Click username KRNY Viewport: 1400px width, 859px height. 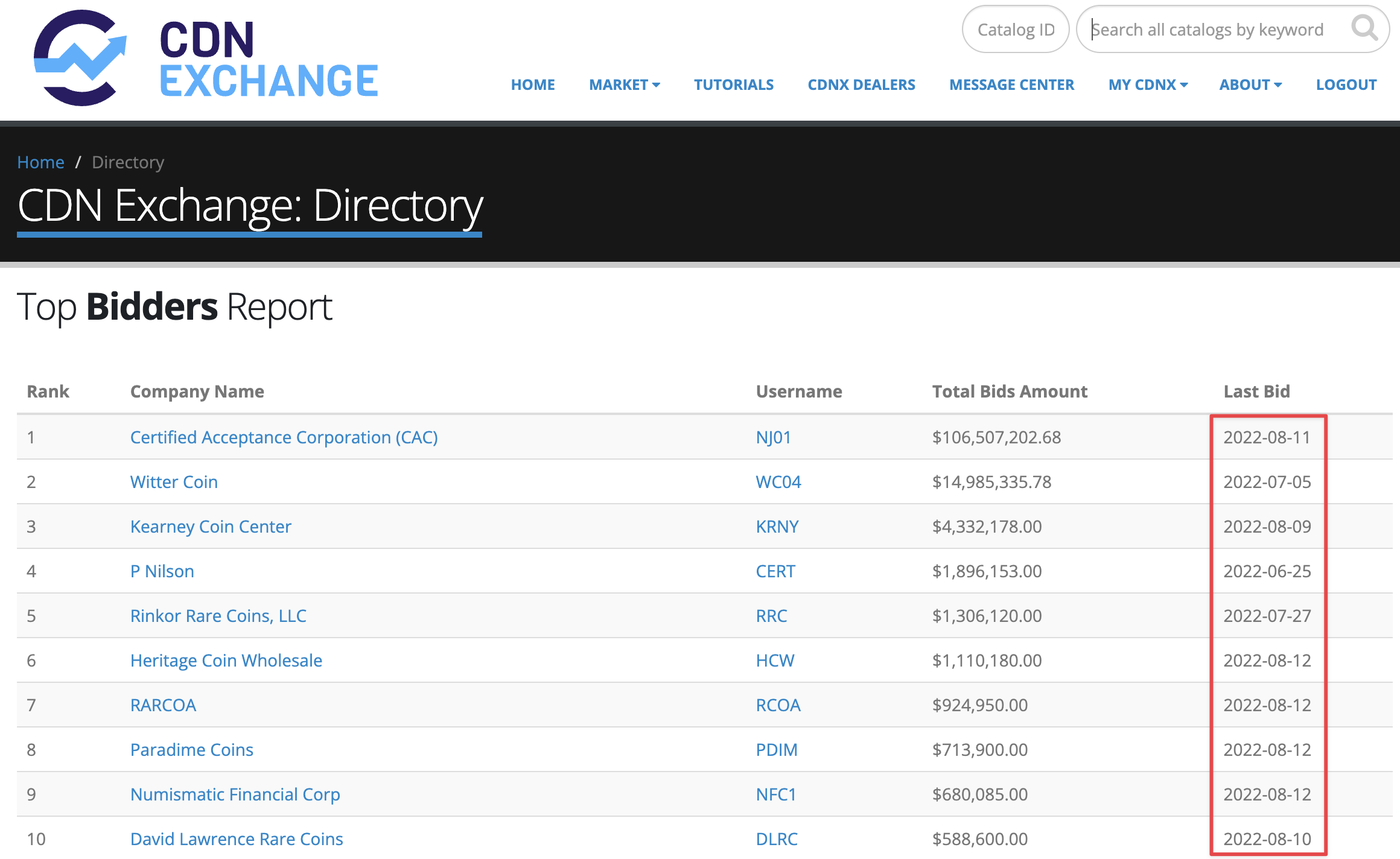tap(777, 527)
